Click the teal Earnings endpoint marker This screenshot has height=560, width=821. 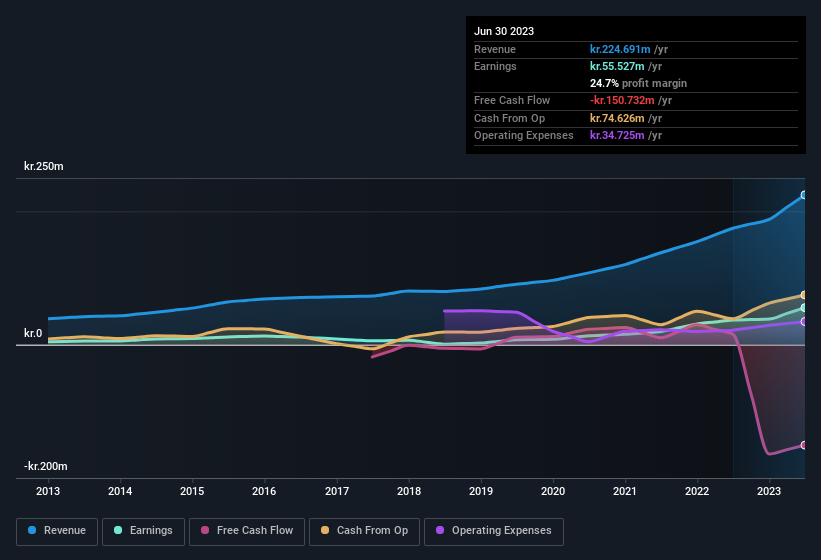804,308
